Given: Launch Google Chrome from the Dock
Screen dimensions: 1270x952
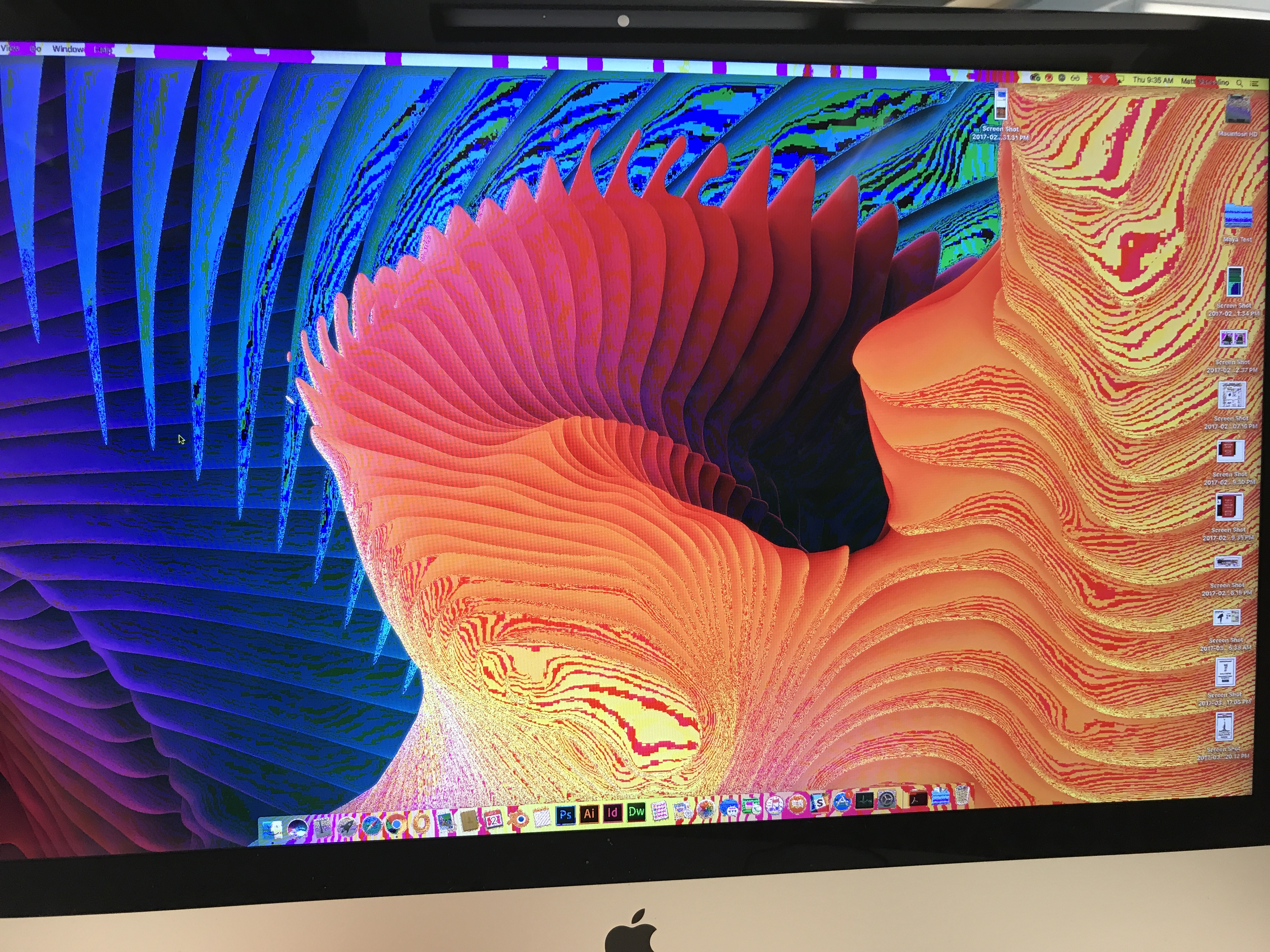Looking at the screenshot, I should click(396, 824).
